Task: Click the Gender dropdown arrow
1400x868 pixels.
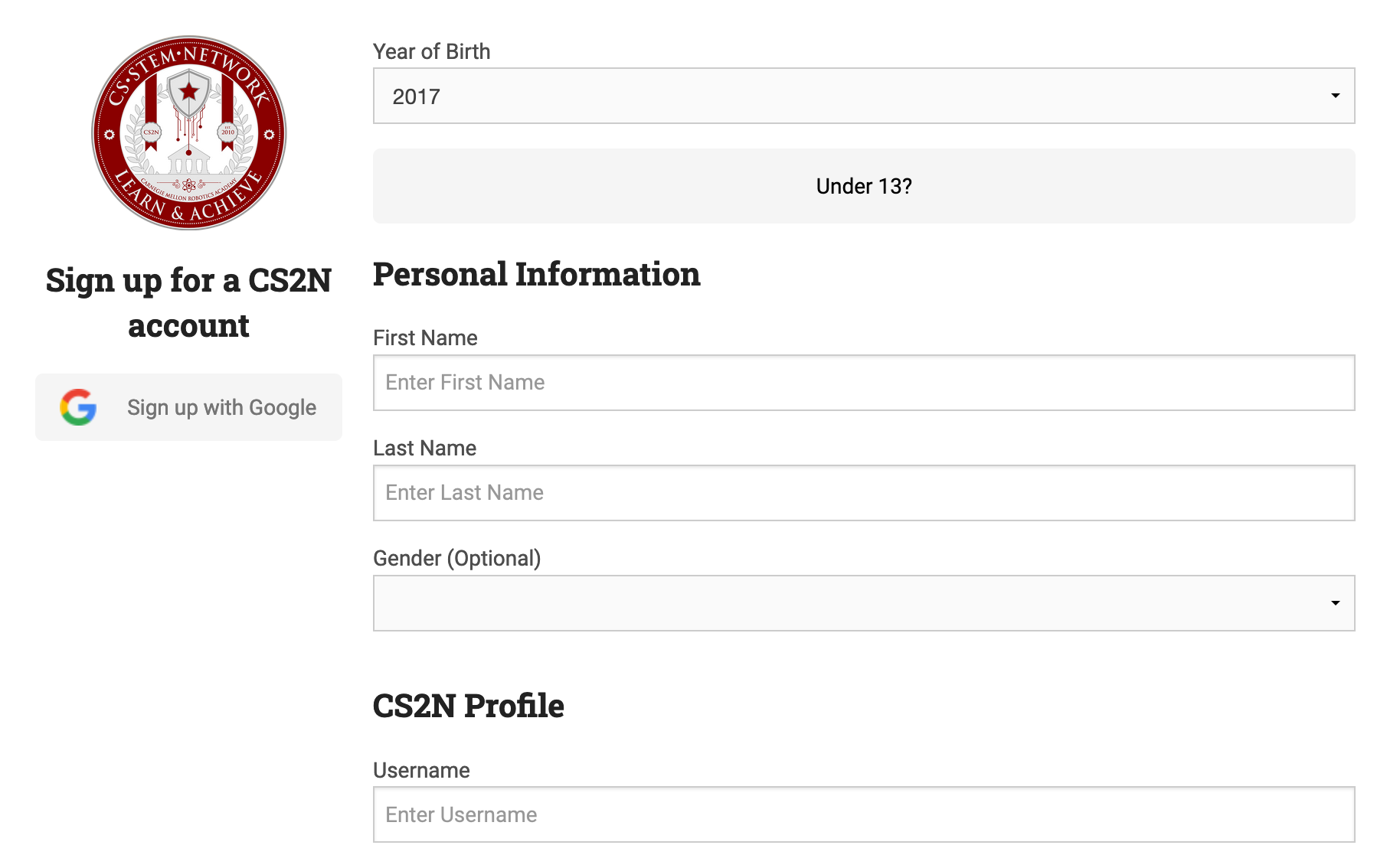Action: (x=1335, y=603)
